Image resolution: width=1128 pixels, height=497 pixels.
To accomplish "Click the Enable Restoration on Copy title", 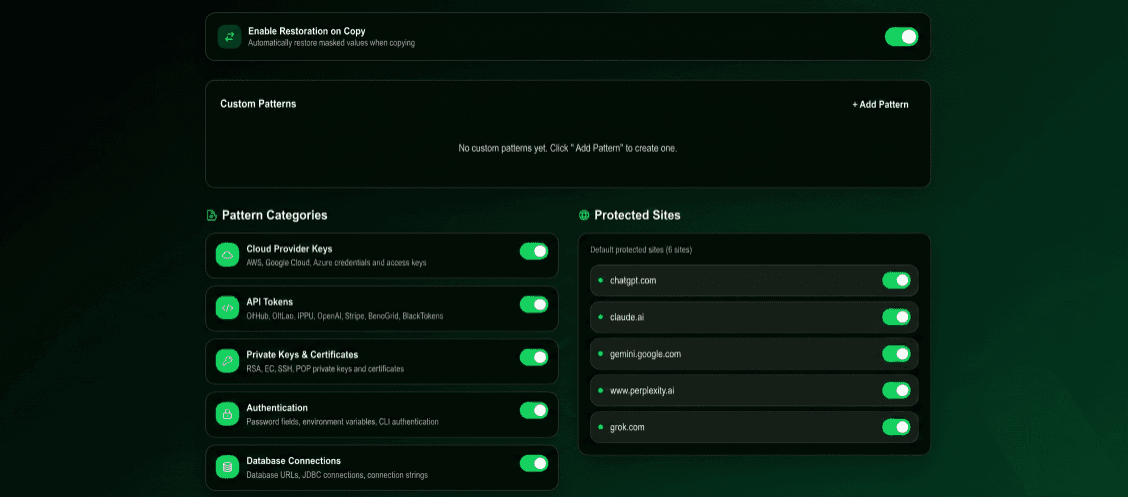I will point(306,31).
